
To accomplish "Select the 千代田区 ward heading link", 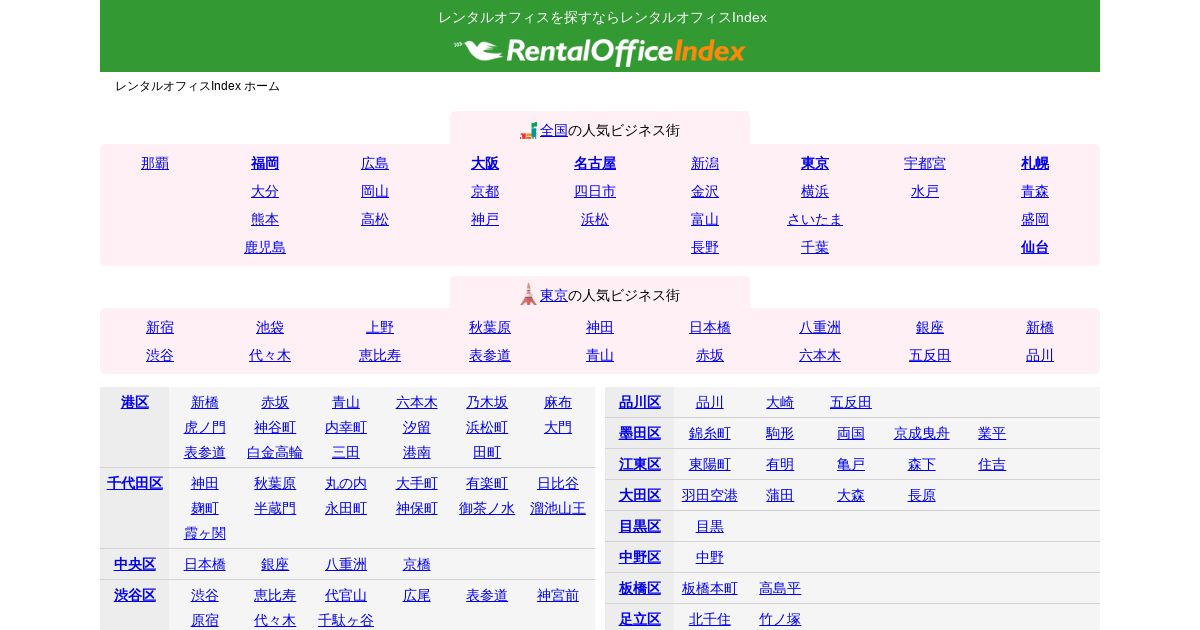I will 135,483.
